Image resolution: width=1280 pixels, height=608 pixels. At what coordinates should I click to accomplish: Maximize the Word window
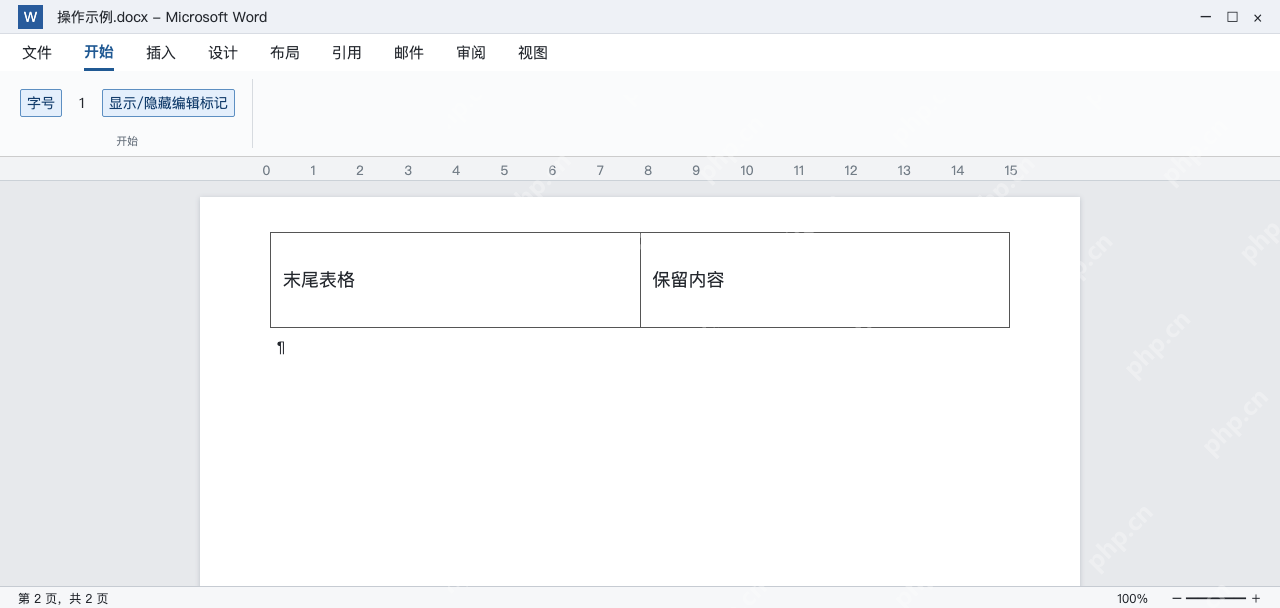point(1232,17)
